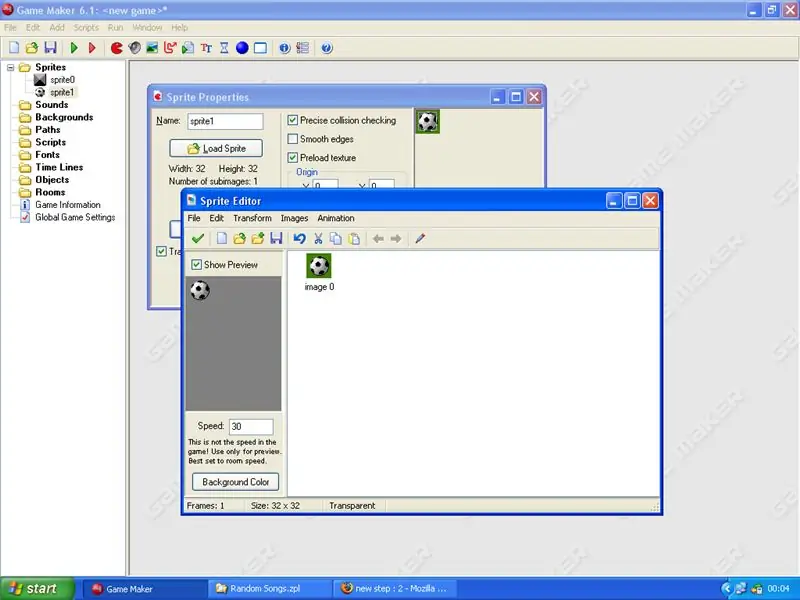
Task: Move image right with right arrow icon
Action: 396,238
